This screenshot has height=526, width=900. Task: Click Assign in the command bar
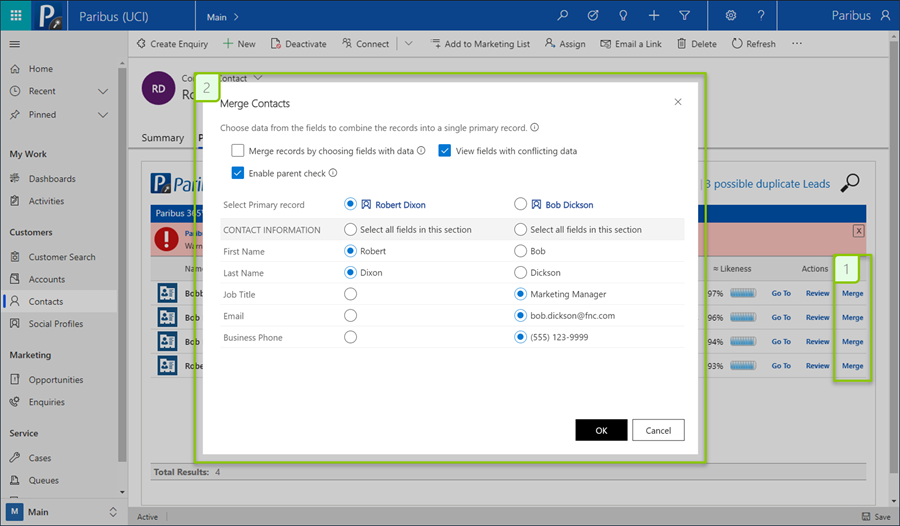pos(565,44)
